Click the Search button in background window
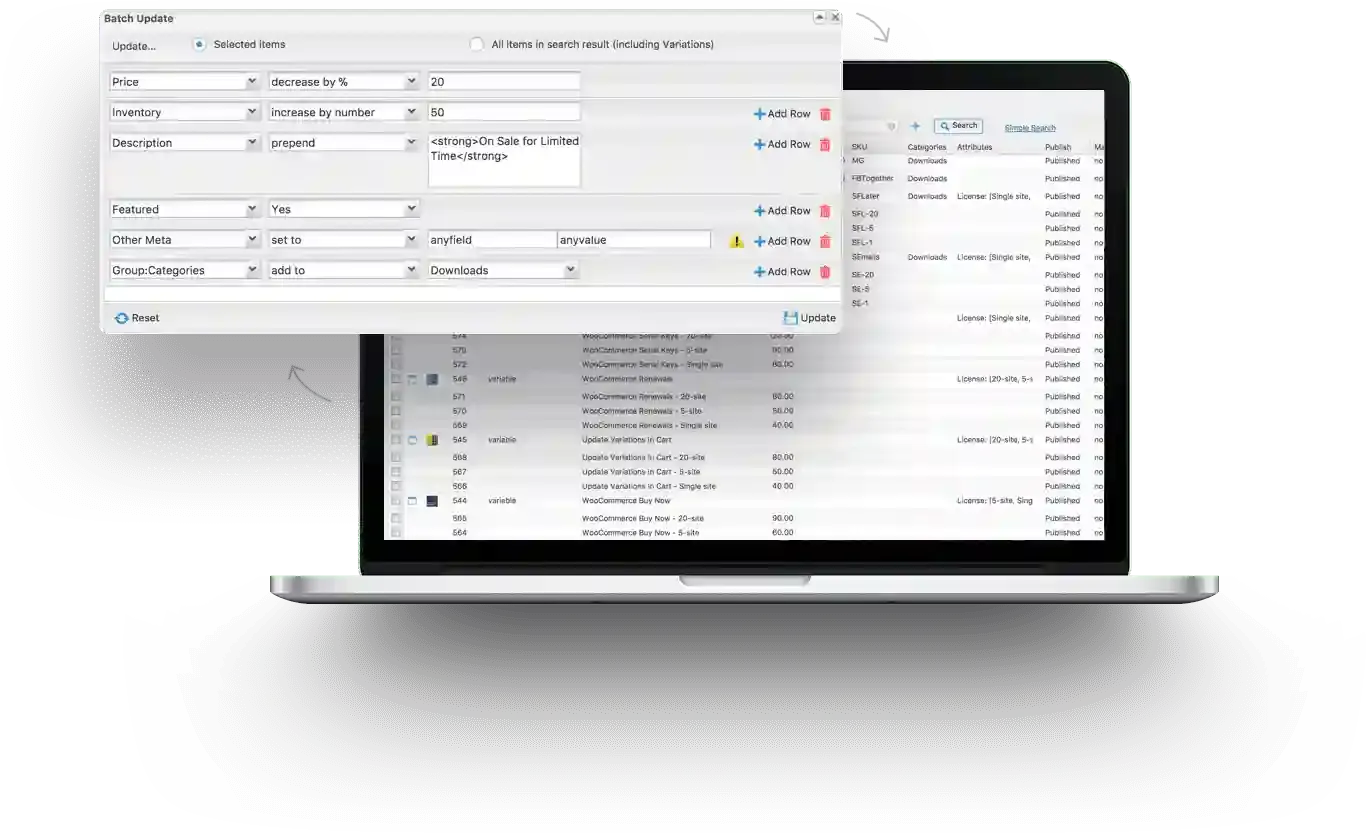 point(958,126)
